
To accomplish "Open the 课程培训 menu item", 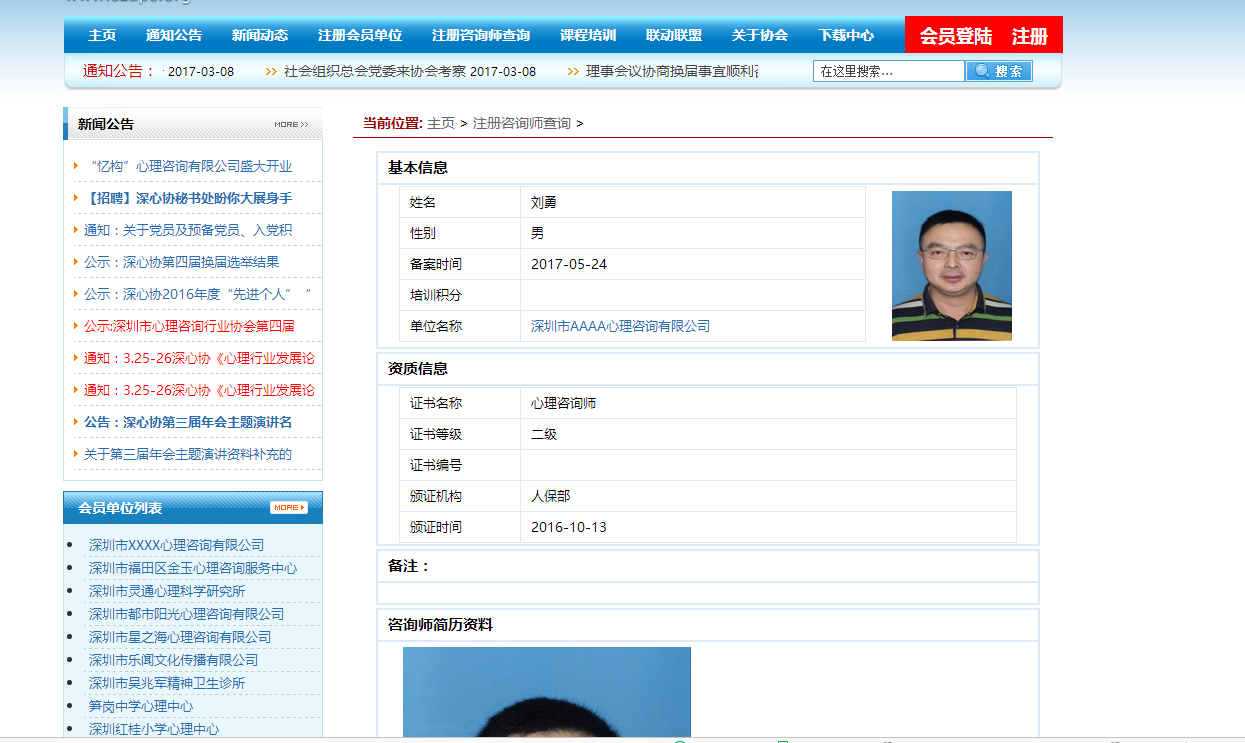I will (x=588, y=35).
